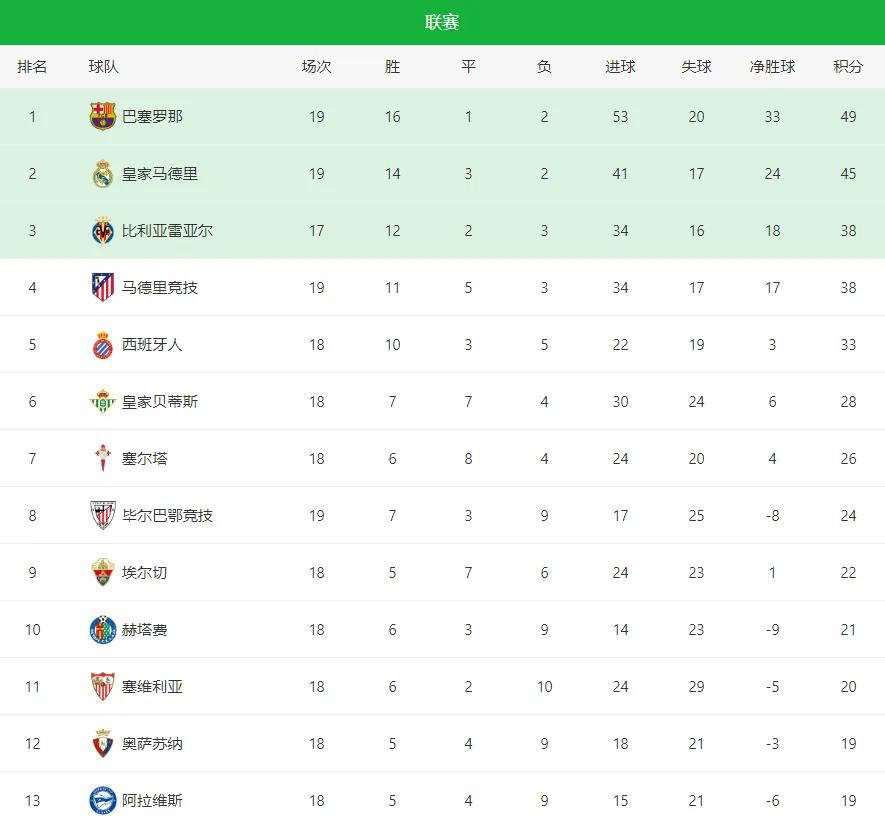Image resolution: width=885 pixels, height=822 pixels.
Task: Click the Alavés crest icon
Action: [x=103, y=800]
